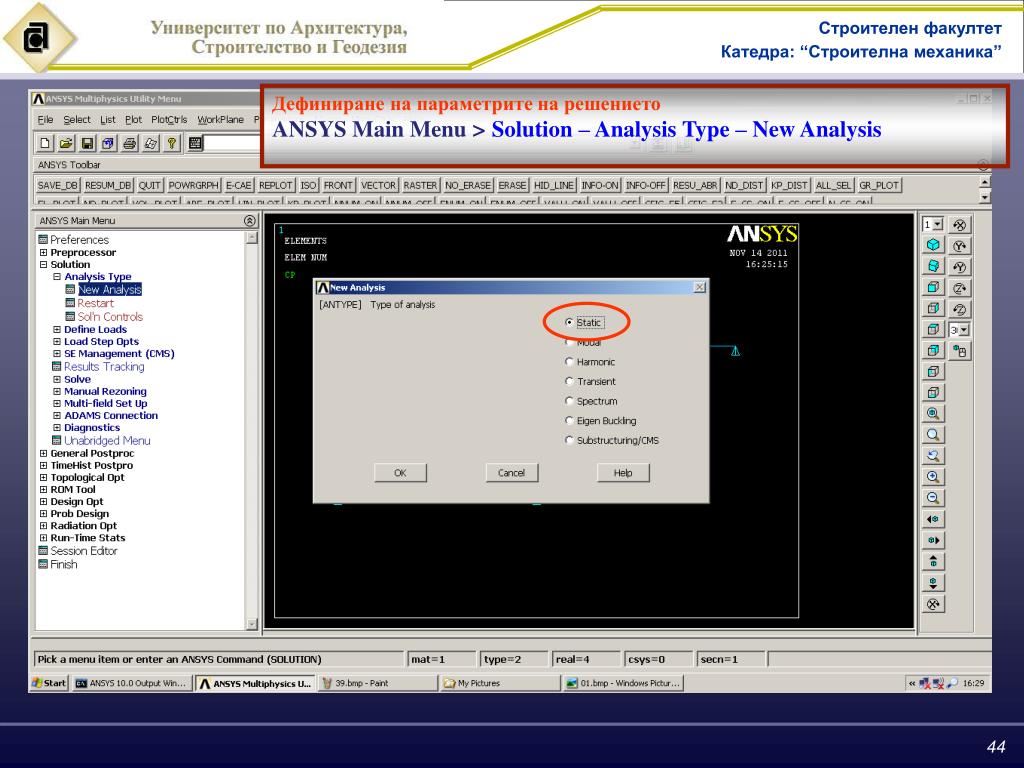
Task: Collapse the Solution tree node
Action: tap(43, 264)
